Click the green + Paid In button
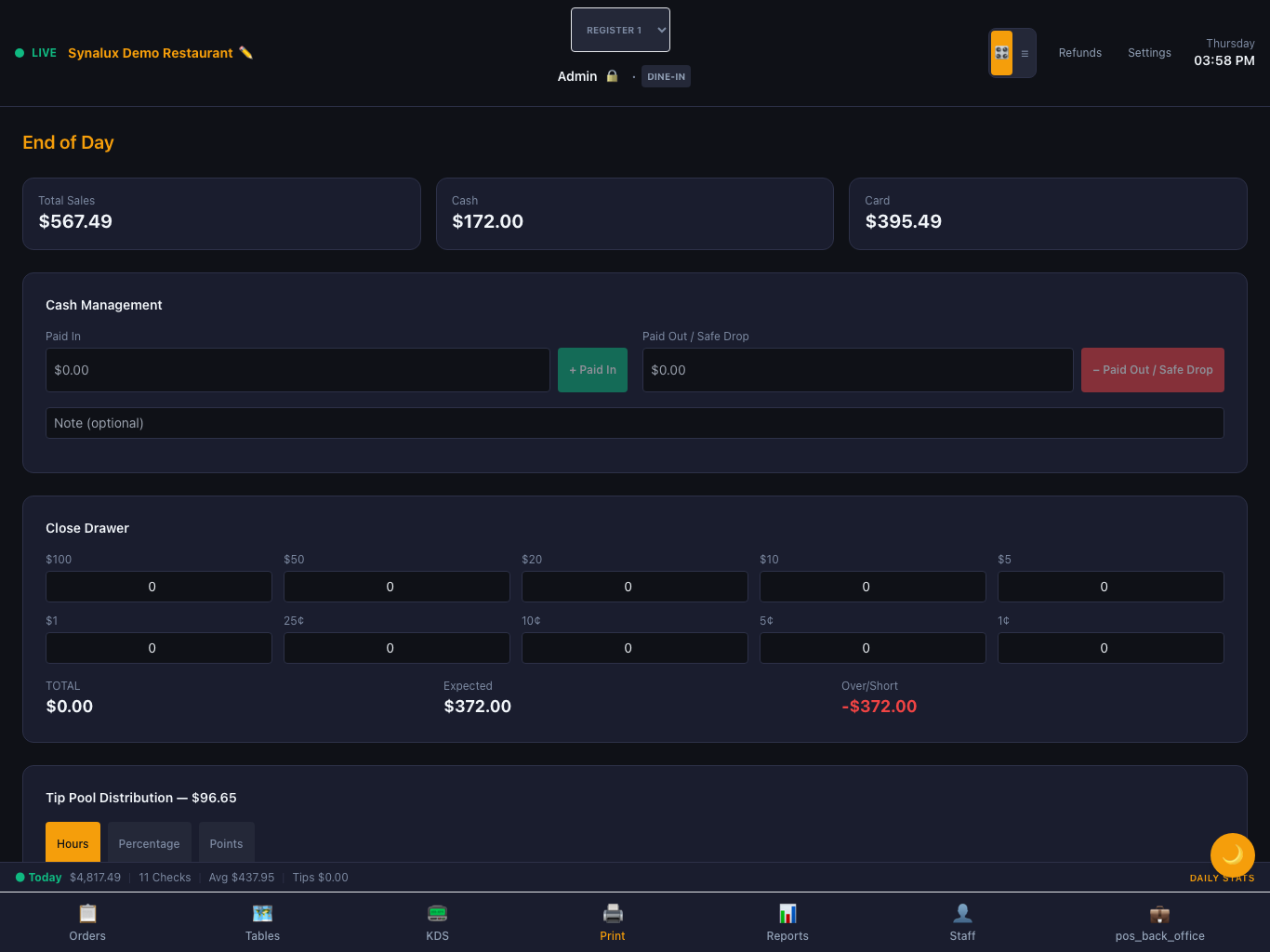This screenshot has width=1270, height=952. point(592,370)
